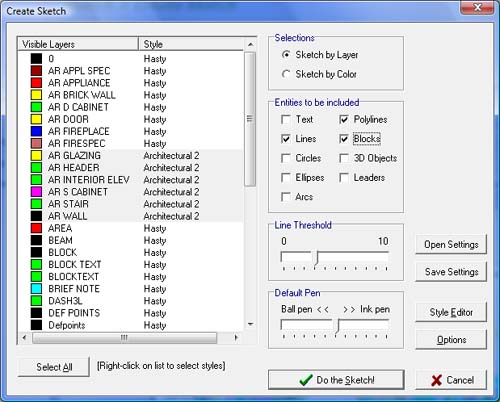Click Hasty style of AR DOOR row
500x402 pixels.
[155, 120]
